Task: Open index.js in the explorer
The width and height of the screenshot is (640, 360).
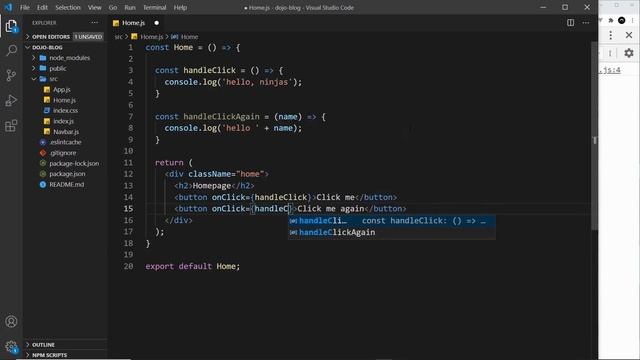Action: click(63, 121)
